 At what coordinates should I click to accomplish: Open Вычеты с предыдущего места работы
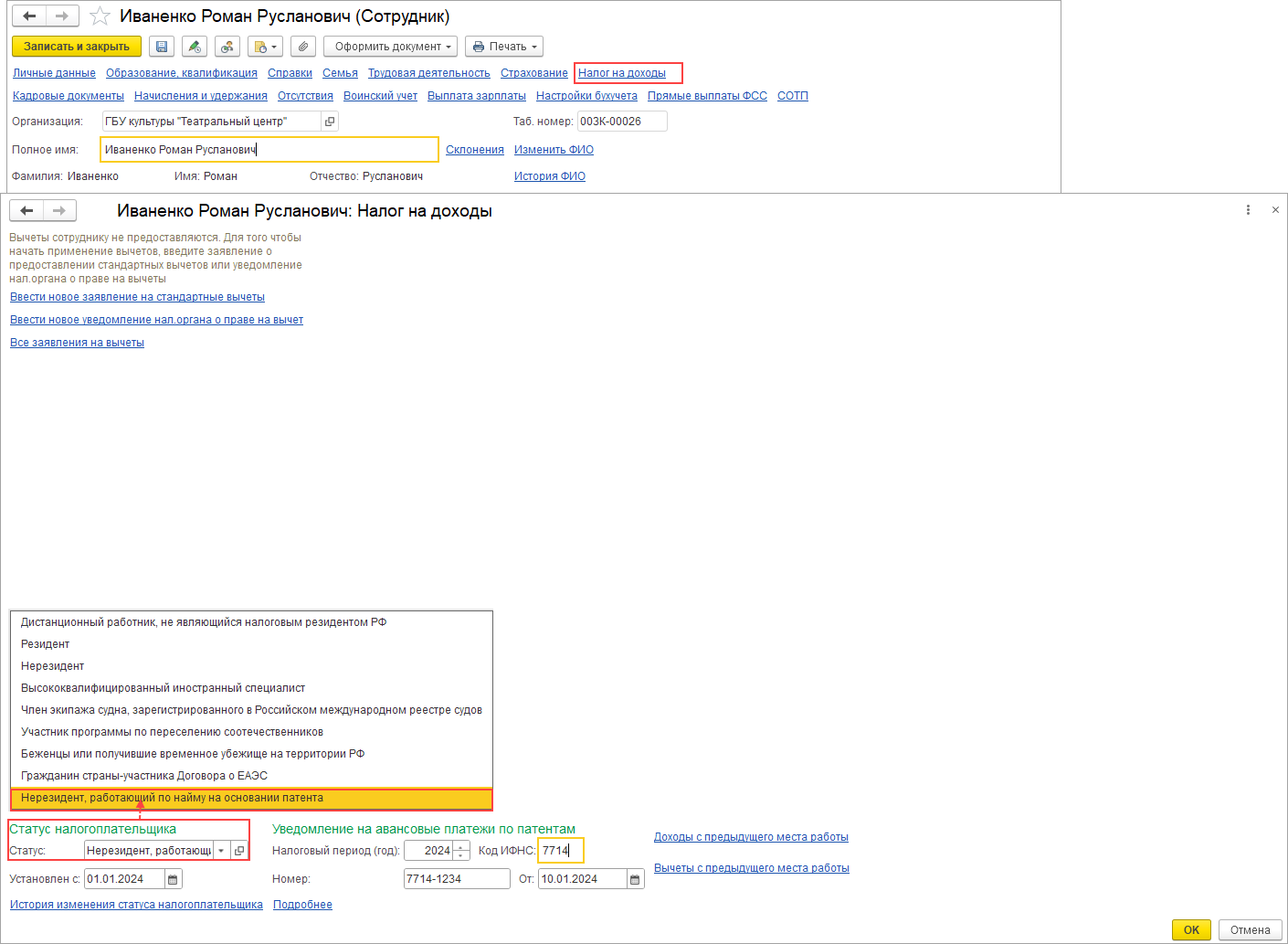pyautogui.click(x=752, y=868)
